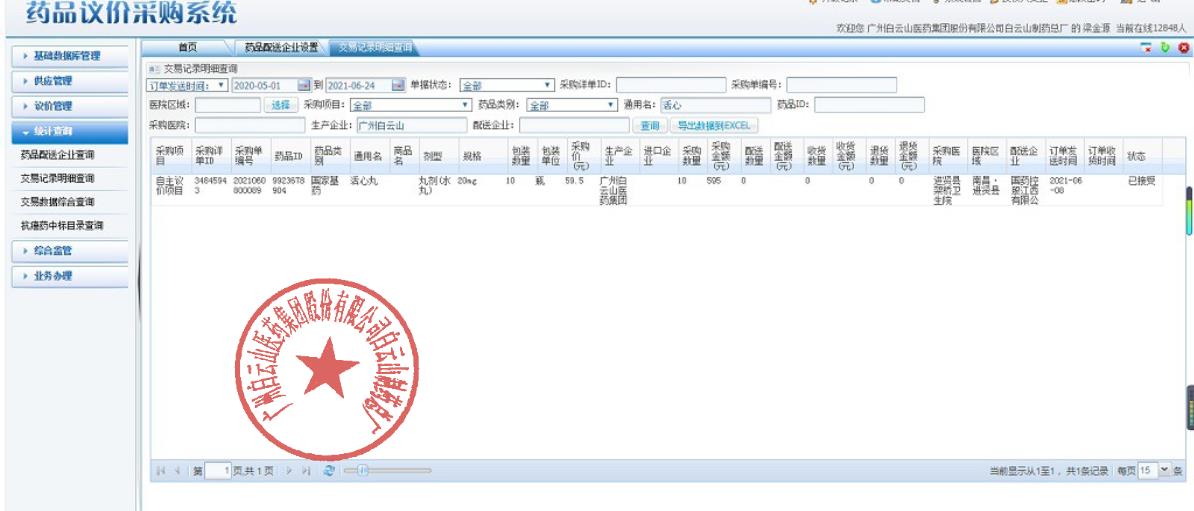Screen dimensions: 1194x511
Task: Open the start date calendar picker
Action: (304, 85)
